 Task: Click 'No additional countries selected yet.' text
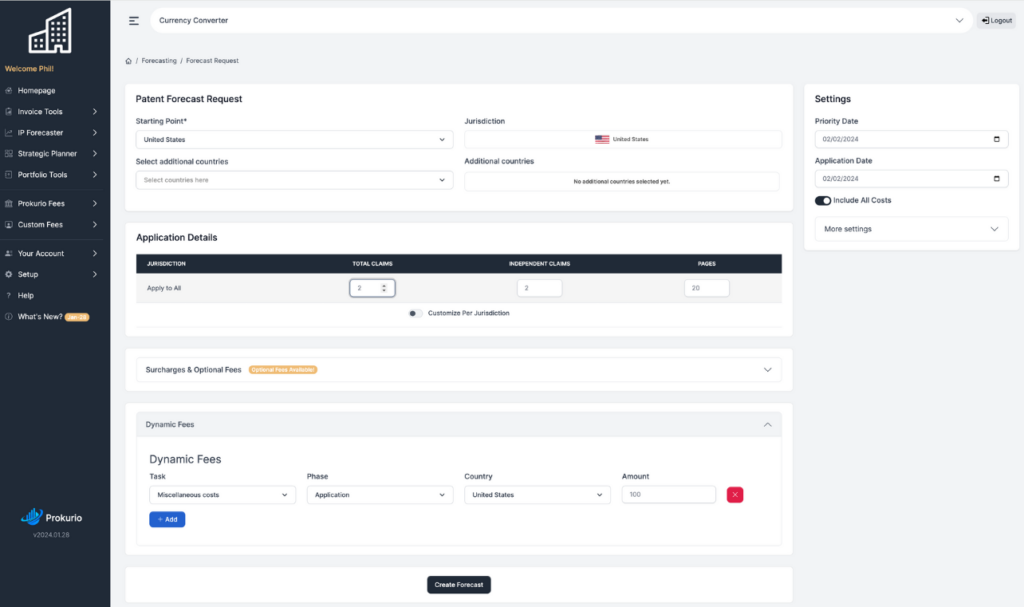[x=622, y=182]
